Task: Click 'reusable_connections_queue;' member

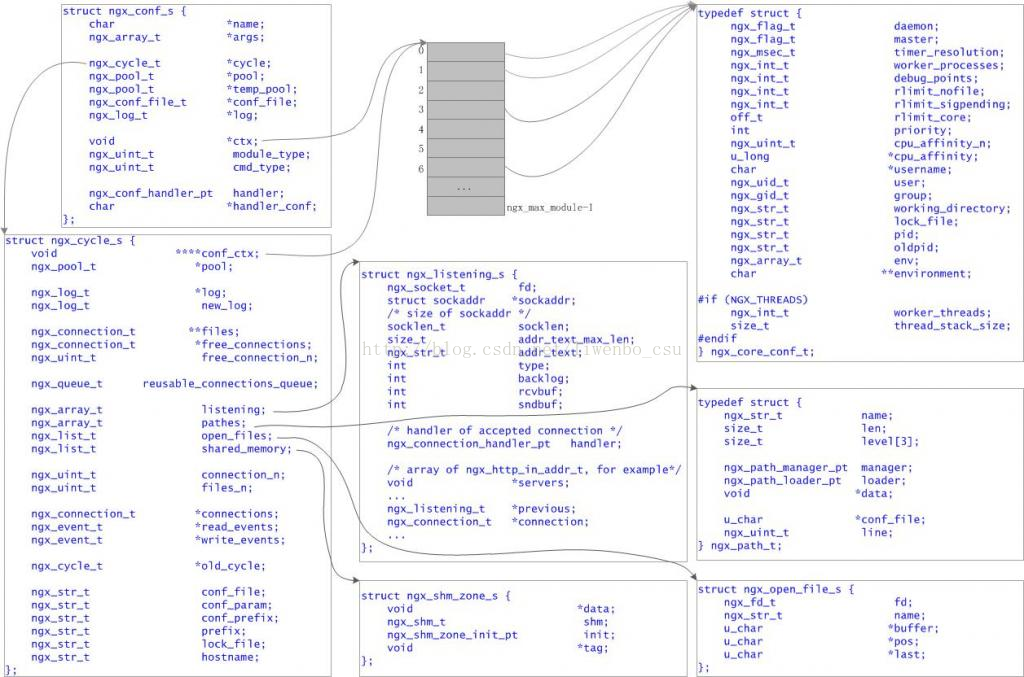Action: coord(231,384)
